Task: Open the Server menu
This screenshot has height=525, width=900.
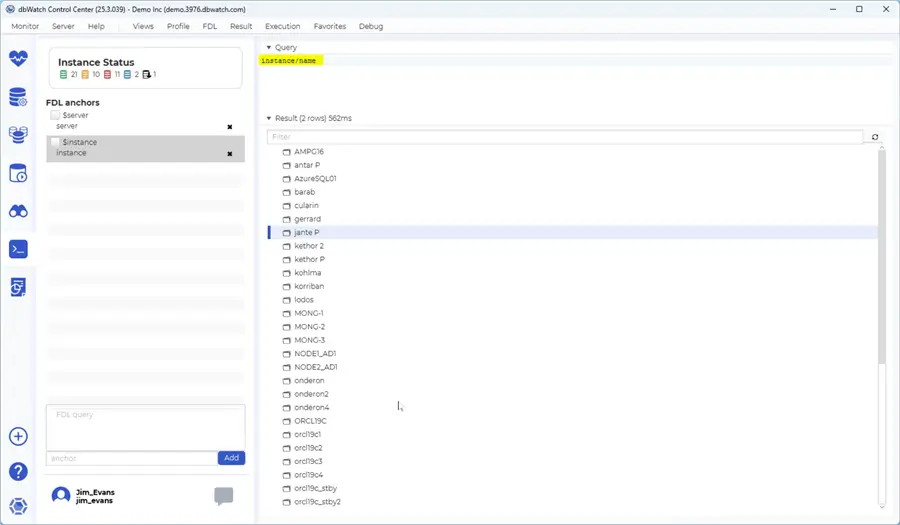Action: (63, 26)
